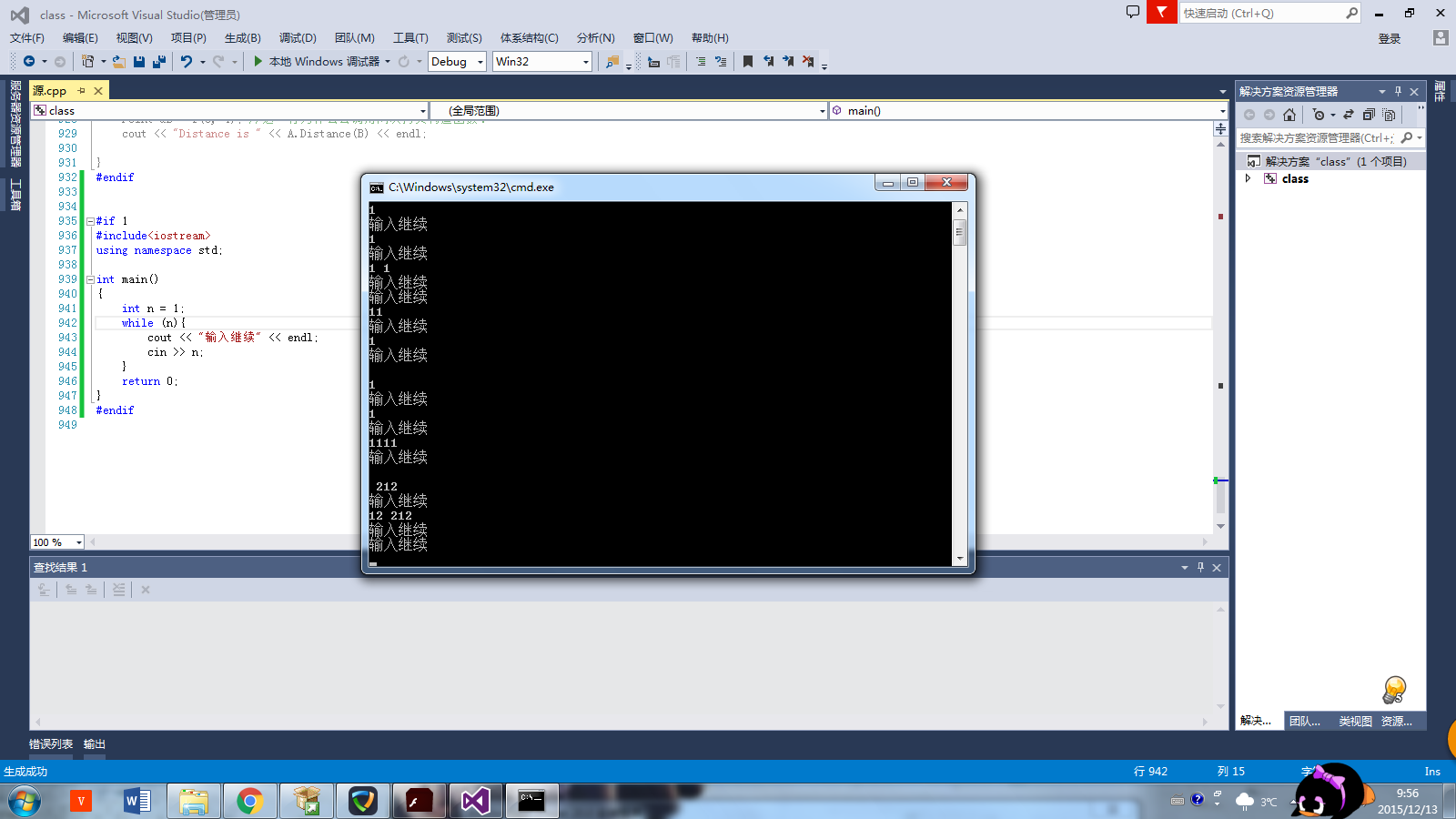Click the down arrow of console scrollbar
The width and height of the screenshot is (1456, 819).
959,558
